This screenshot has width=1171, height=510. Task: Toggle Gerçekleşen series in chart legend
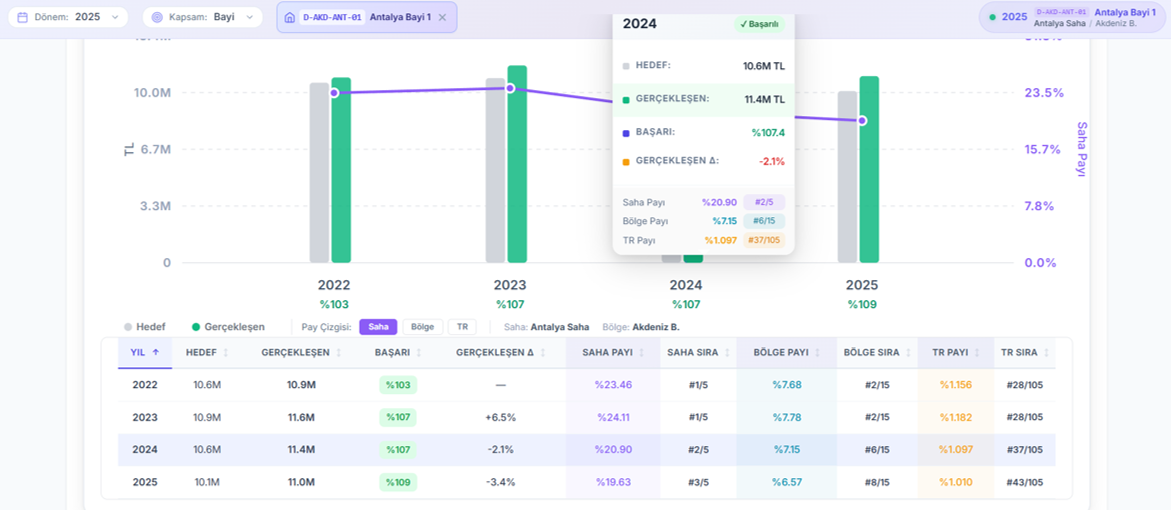pyautogui.click(x=228, y=327)
